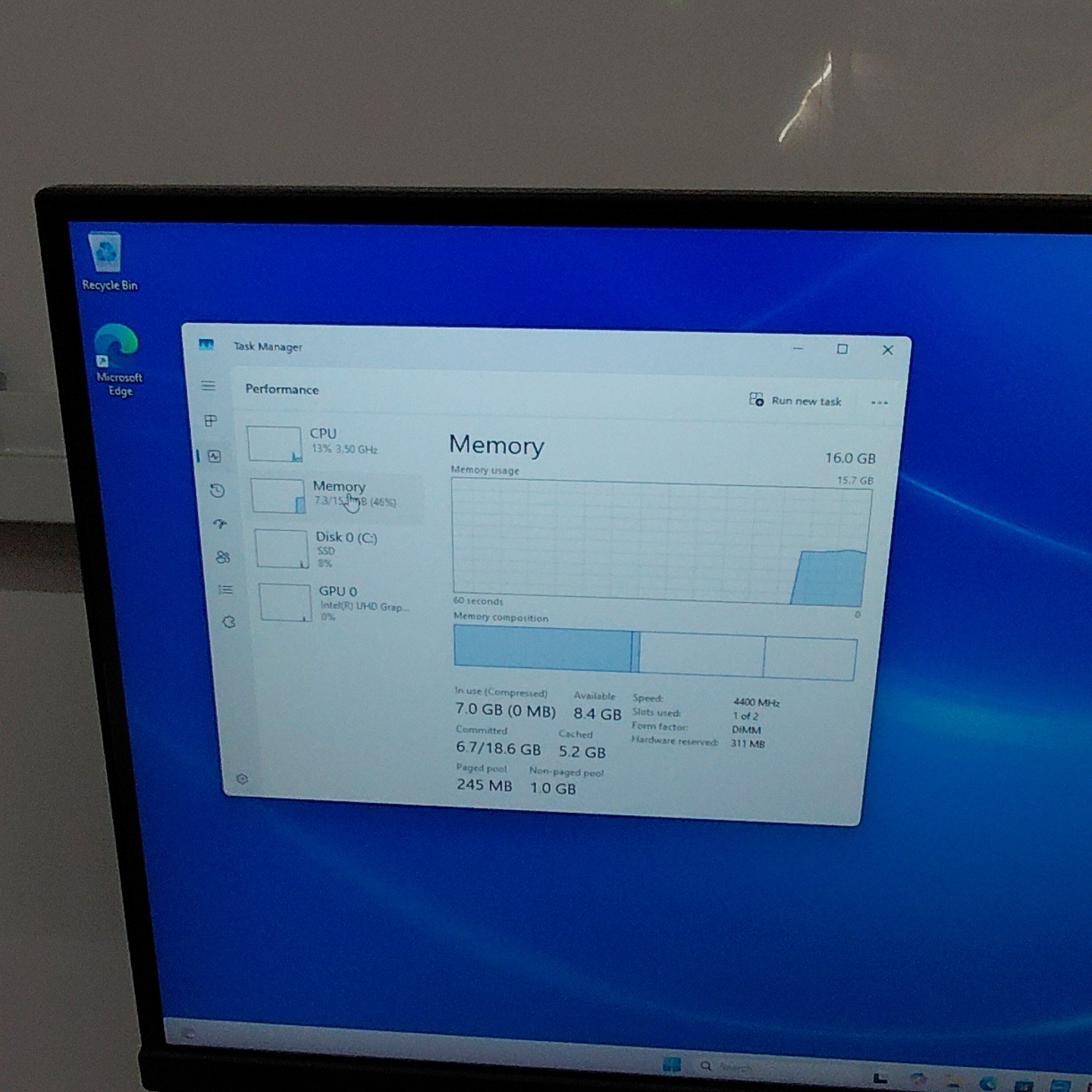Screen dimensions: 1092x1092
Task: Select the Memory performance item
Action: [337, 494]
